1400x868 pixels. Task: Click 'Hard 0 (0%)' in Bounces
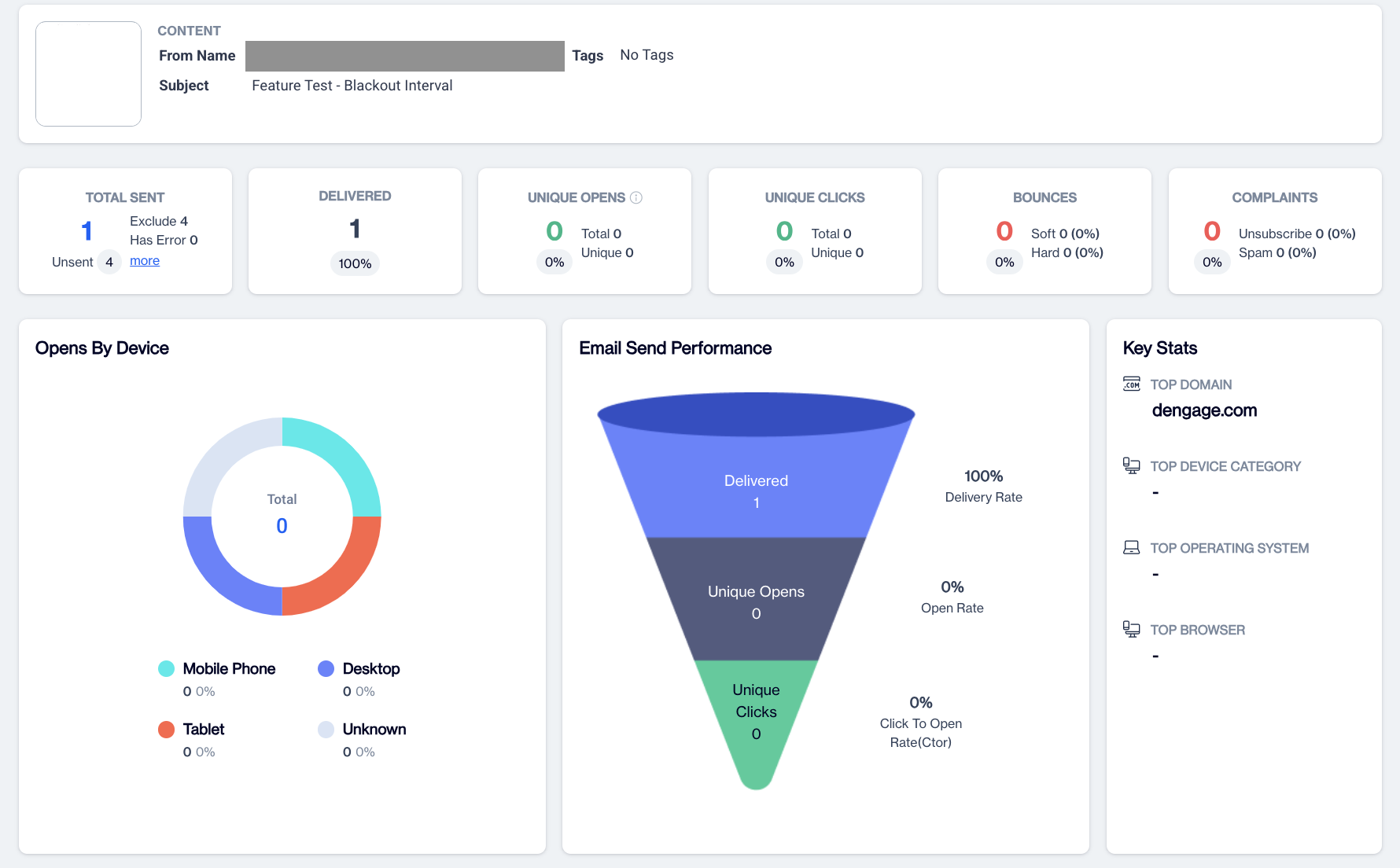click(1067, 252)
